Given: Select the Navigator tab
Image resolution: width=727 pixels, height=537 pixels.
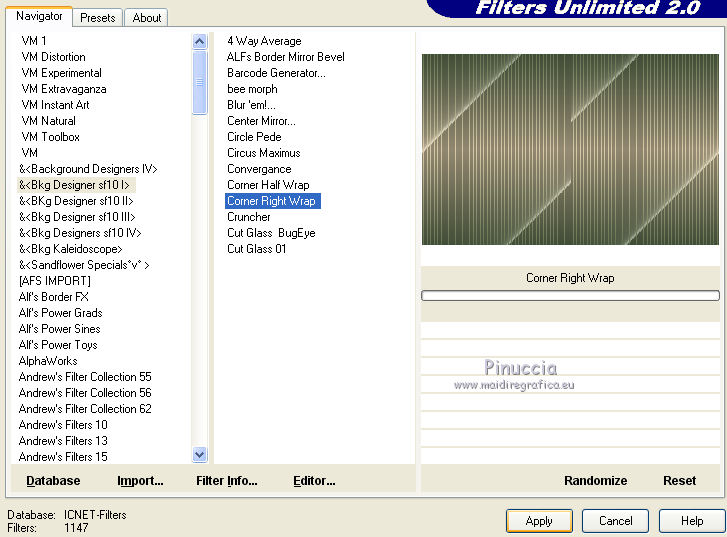Looking at the screenshot, I should tap(39, 16).
